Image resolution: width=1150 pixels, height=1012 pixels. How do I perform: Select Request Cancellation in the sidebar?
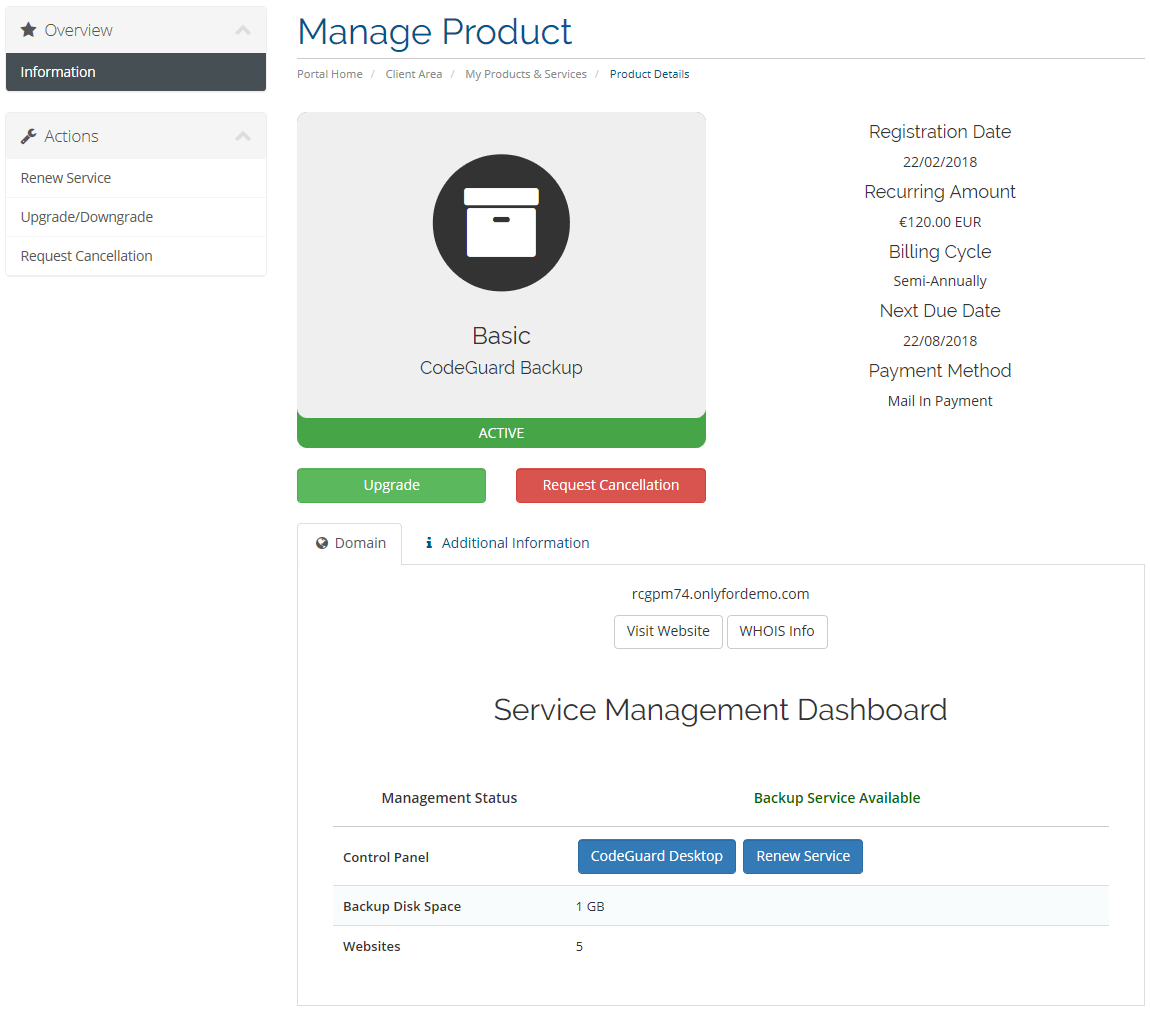[136, 256]
